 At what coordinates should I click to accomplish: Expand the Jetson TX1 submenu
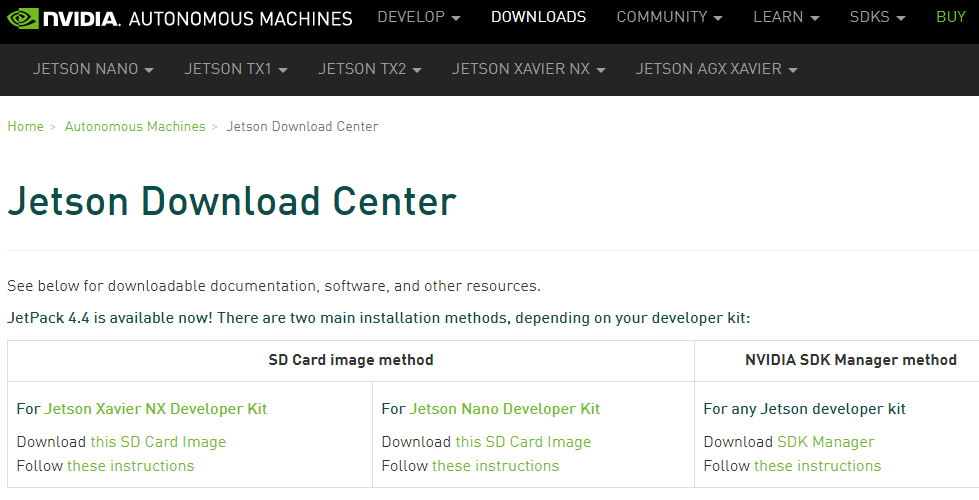pyautogui.click(x=236, y=69)
